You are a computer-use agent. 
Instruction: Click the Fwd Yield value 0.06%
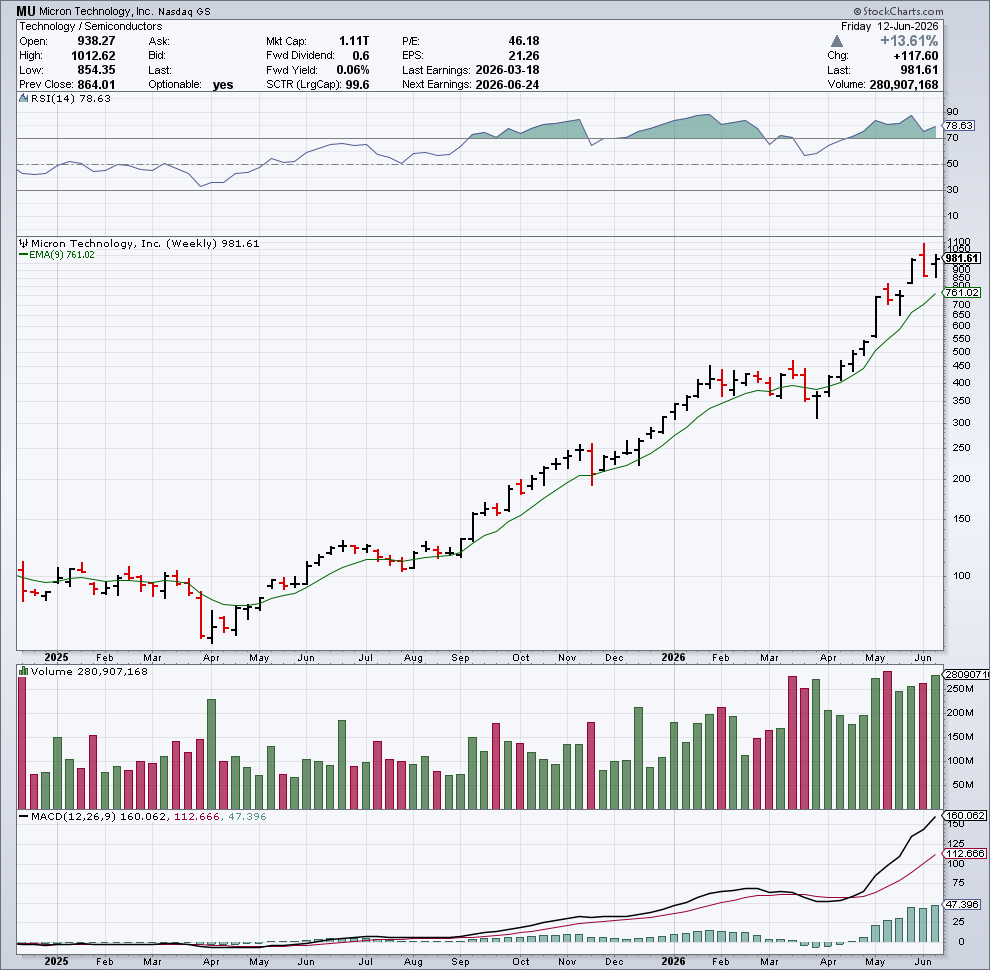352,70
